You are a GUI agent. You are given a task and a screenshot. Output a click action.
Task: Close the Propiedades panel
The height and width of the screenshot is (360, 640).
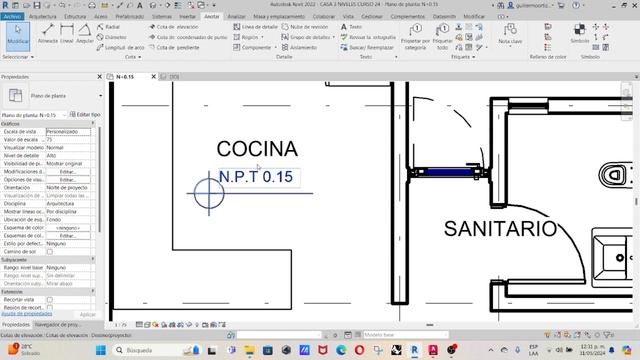click(99, 76)
